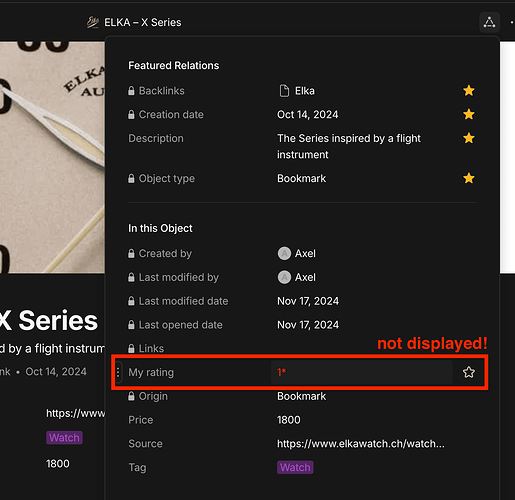
Task: Open the https://www URL on the page behind
Action: pos(75,413)
